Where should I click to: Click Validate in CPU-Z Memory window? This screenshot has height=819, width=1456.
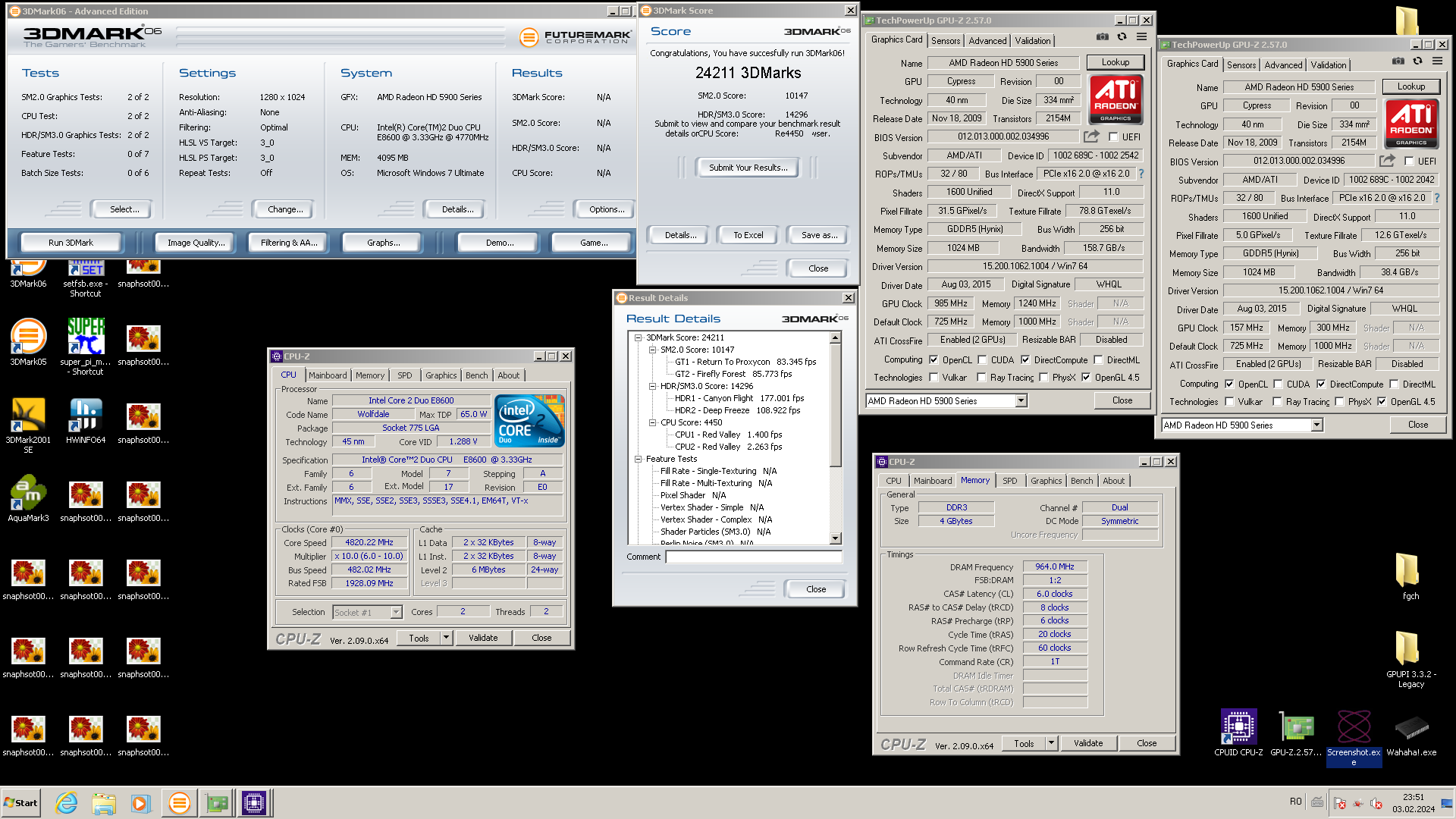click(x=1088, y=743)
